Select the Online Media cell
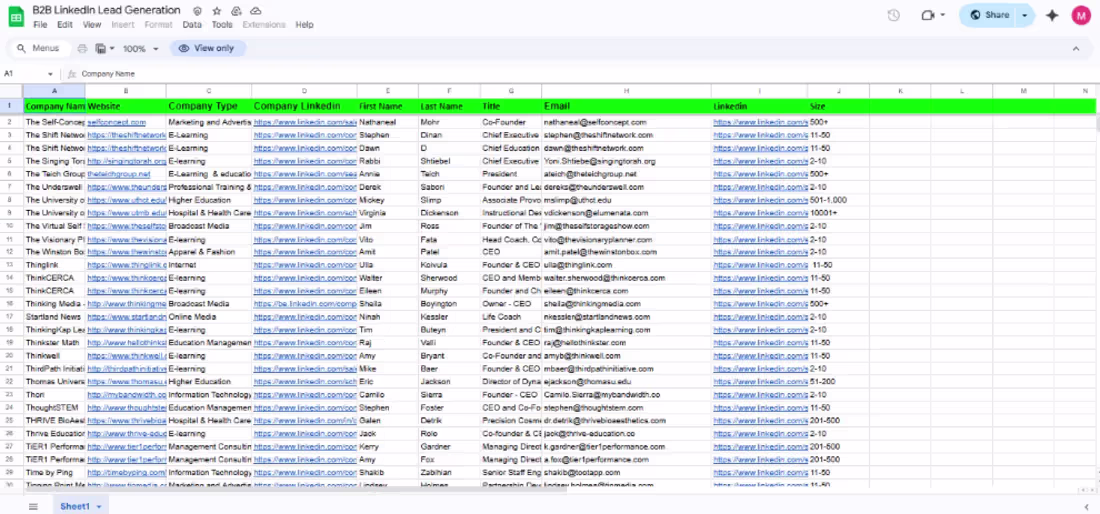The width and height of the screenshot is (1100, 514). 209,317
